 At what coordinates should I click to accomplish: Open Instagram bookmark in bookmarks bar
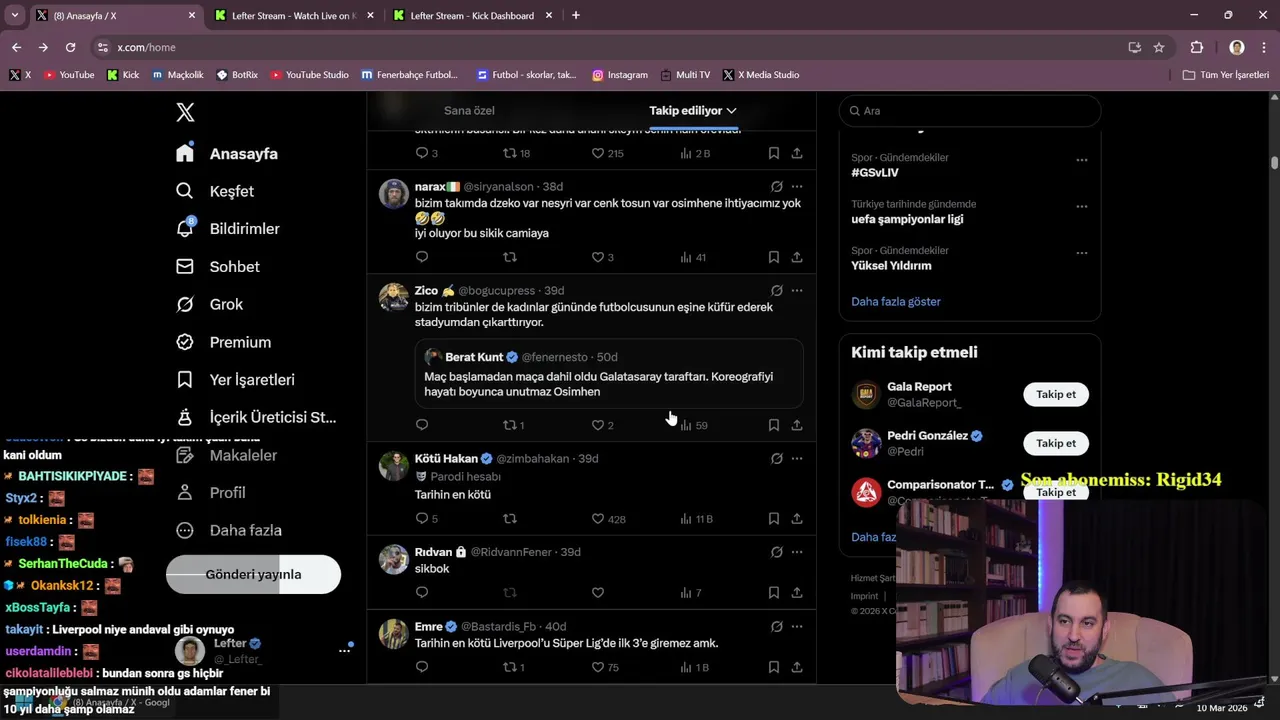point(620,75)
